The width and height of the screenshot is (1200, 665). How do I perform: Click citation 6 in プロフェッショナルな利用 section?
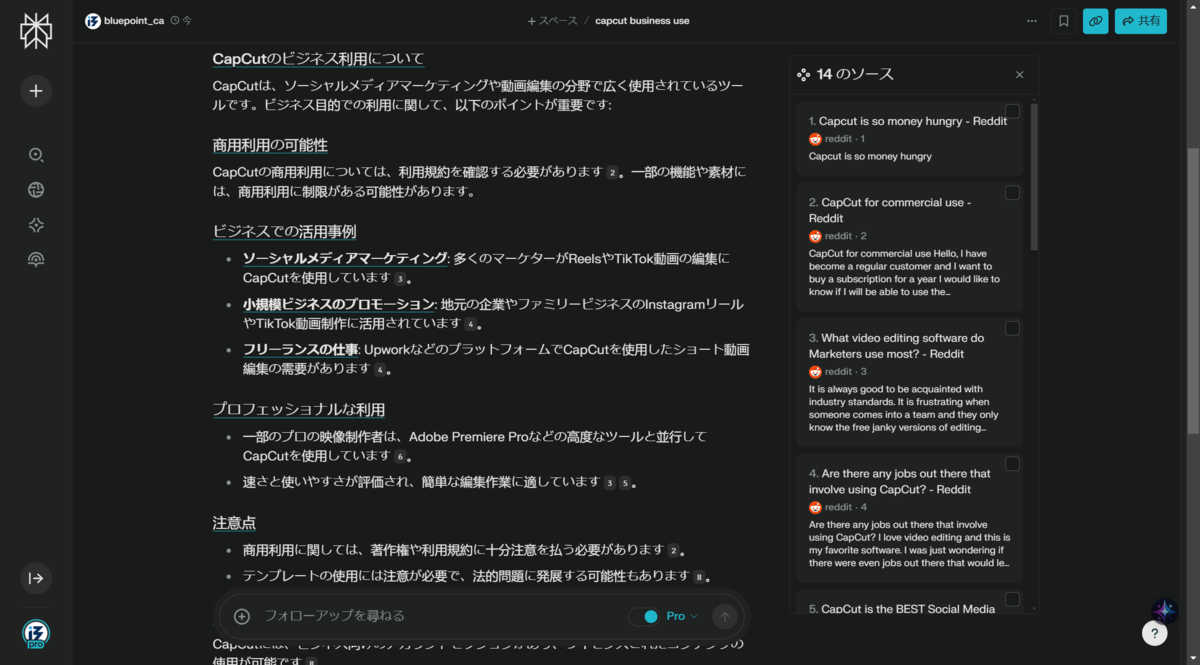pos(400,457)
